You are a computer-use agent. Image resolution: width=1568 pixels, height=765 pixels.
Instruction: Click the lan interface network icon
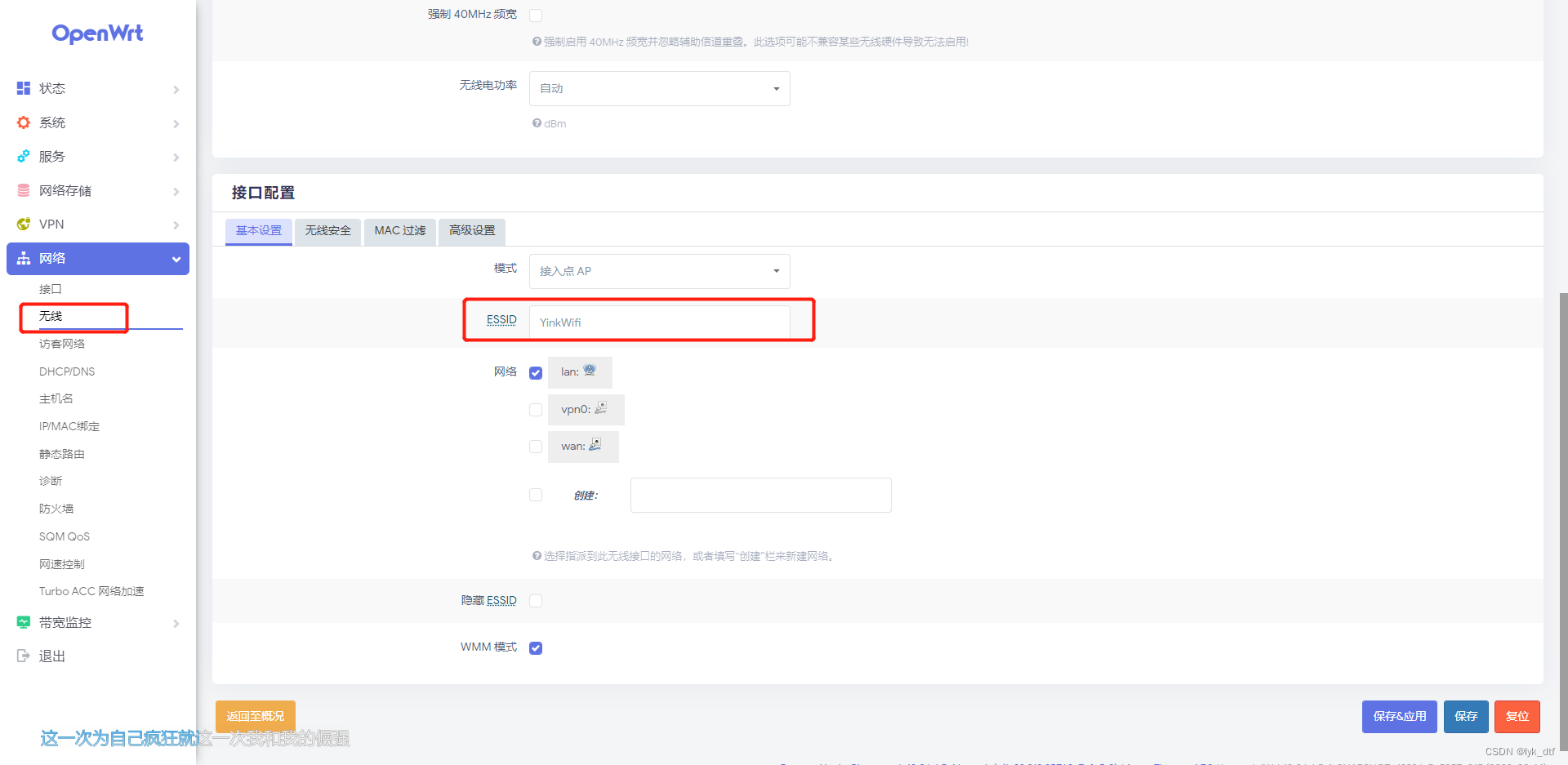coord(590,370)
